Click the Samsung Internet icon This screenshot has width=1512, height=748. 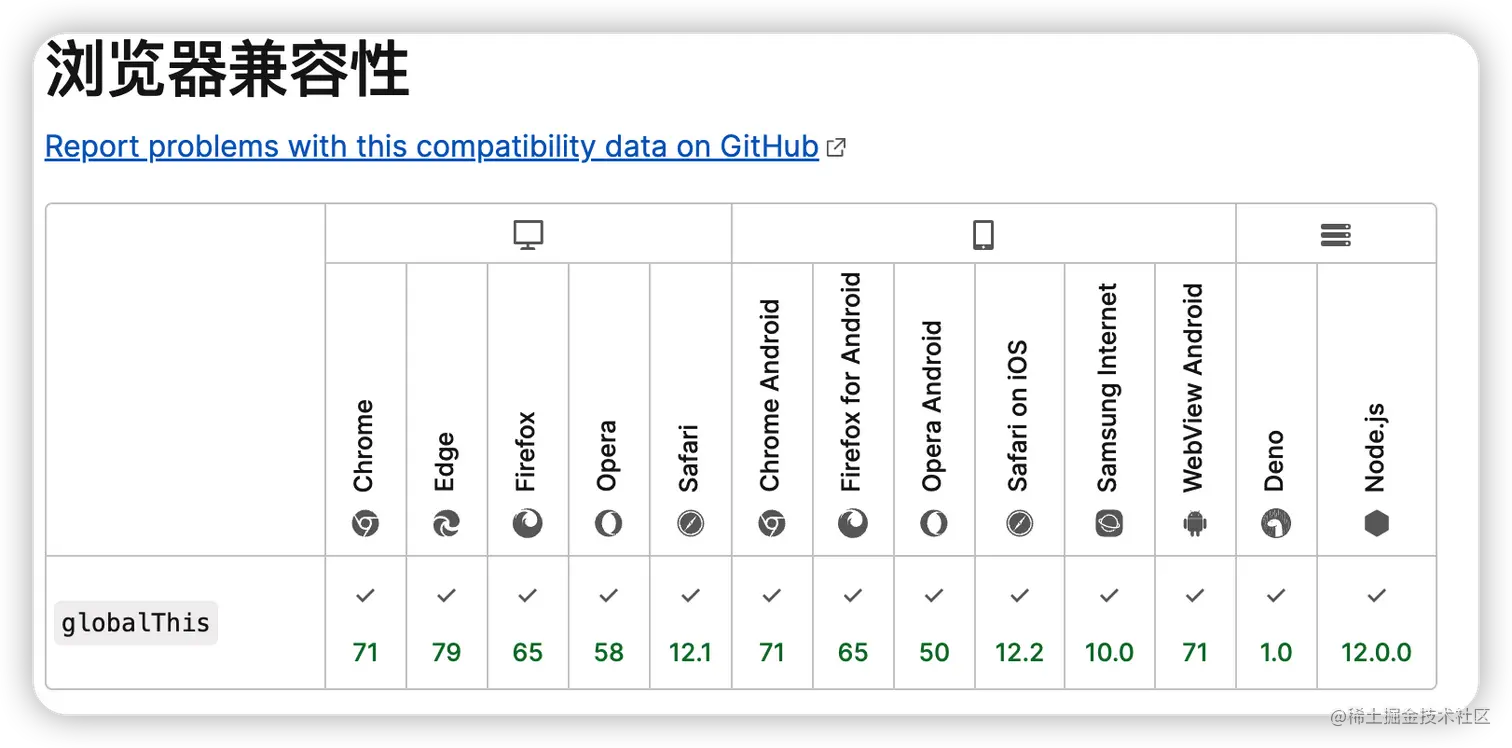coord(1109,523)
